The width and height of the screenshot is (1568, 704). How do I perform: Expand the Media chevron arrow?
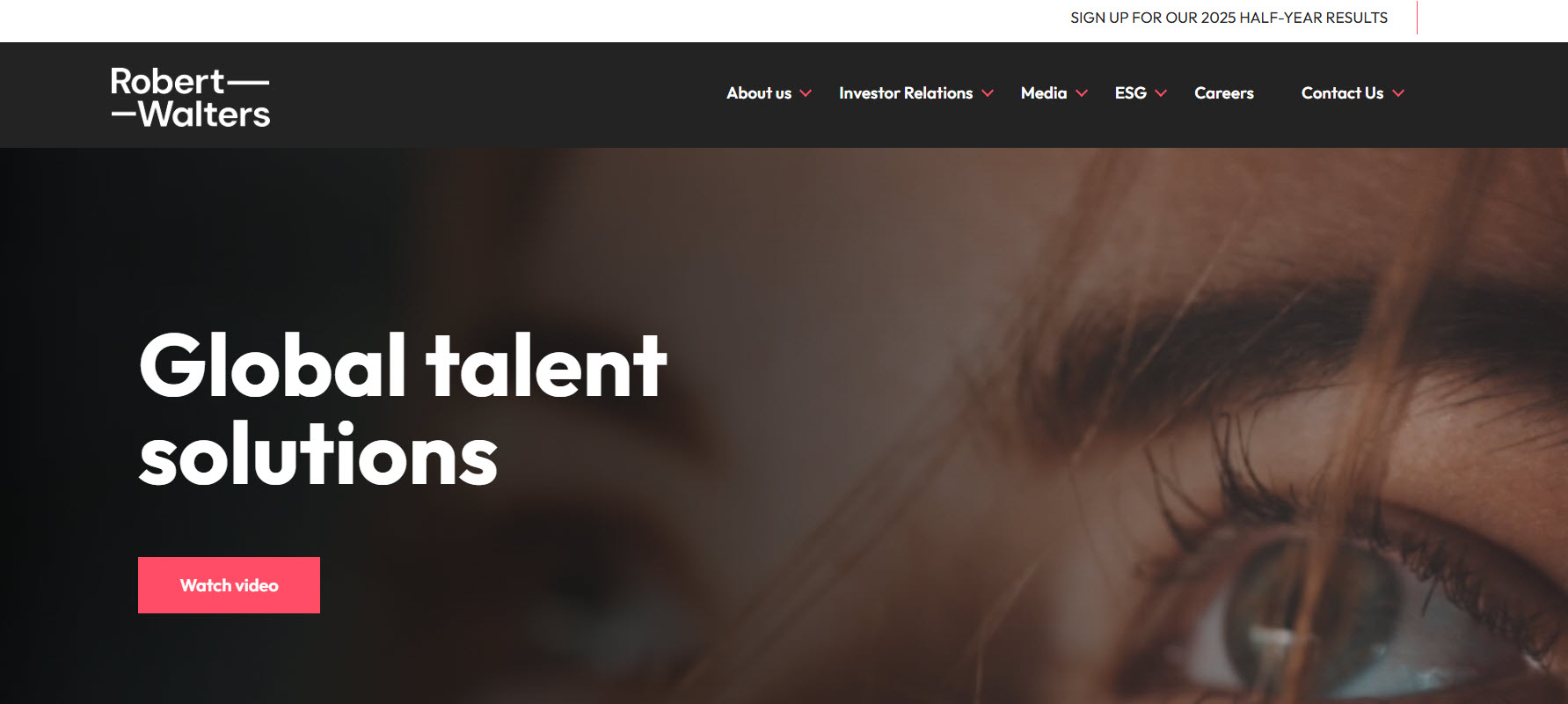(1082, 93)
